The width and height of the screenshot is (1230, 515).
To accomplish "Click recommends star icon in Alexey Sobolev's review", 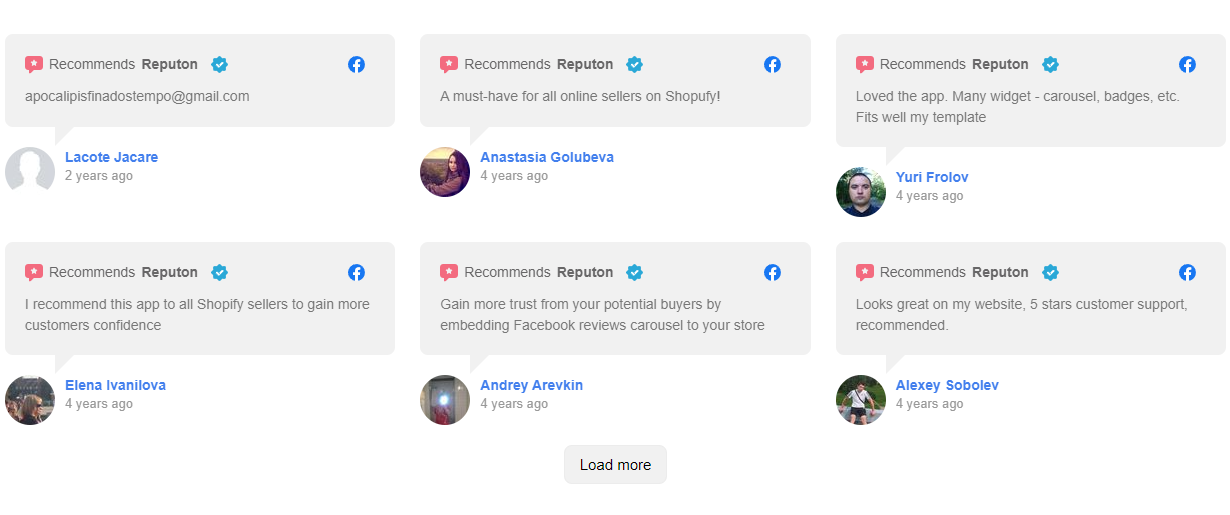I will tap(865, 272).
